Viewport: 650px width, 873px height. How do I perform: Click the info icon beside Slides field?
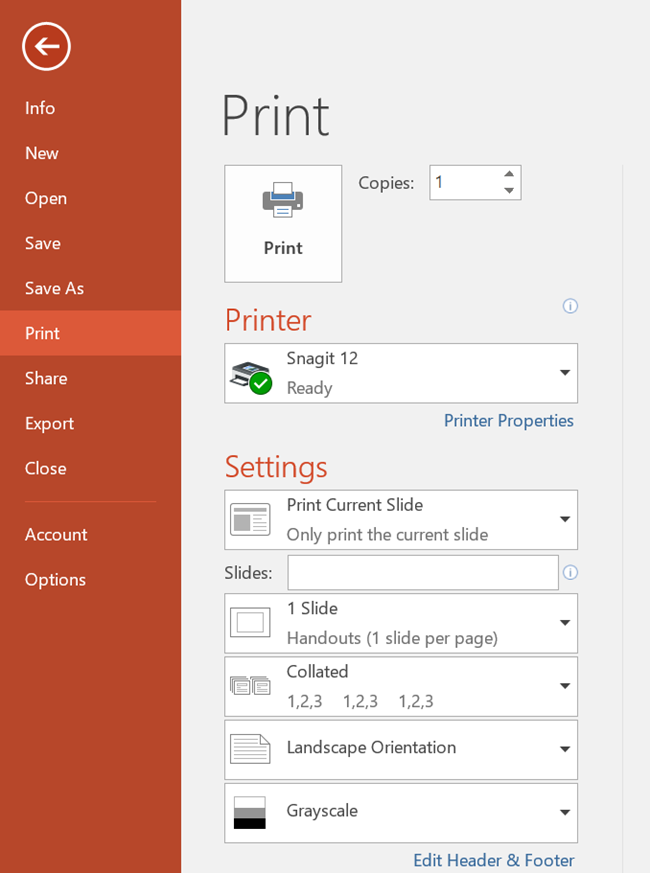click(570, 573)
